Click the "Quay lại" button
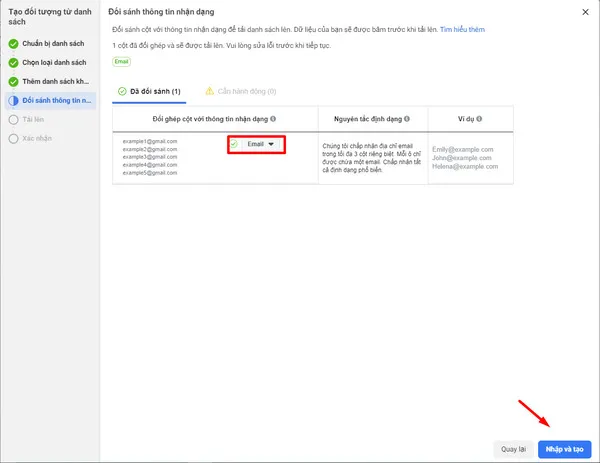This screenshot has width=600, height=463. pos(513,449)
